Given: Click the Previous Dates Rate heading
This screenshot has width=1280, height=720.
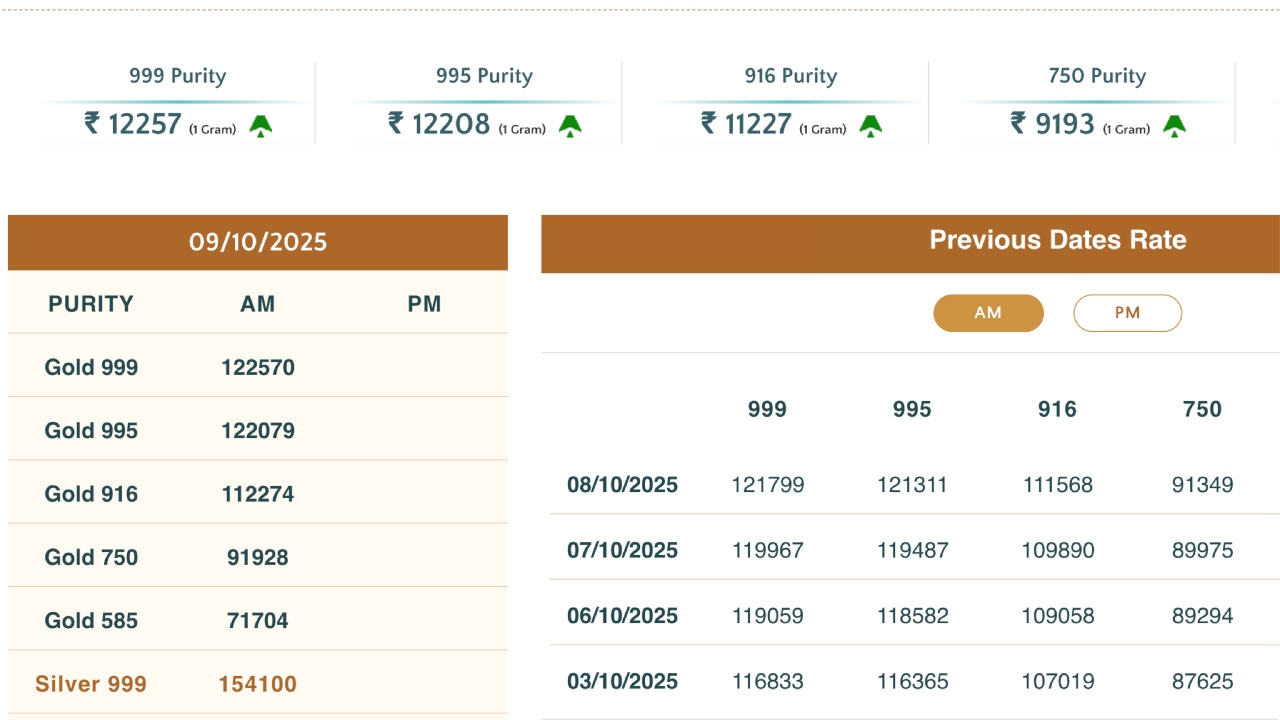Looking at the screenshot, I should pos(1057,240).
